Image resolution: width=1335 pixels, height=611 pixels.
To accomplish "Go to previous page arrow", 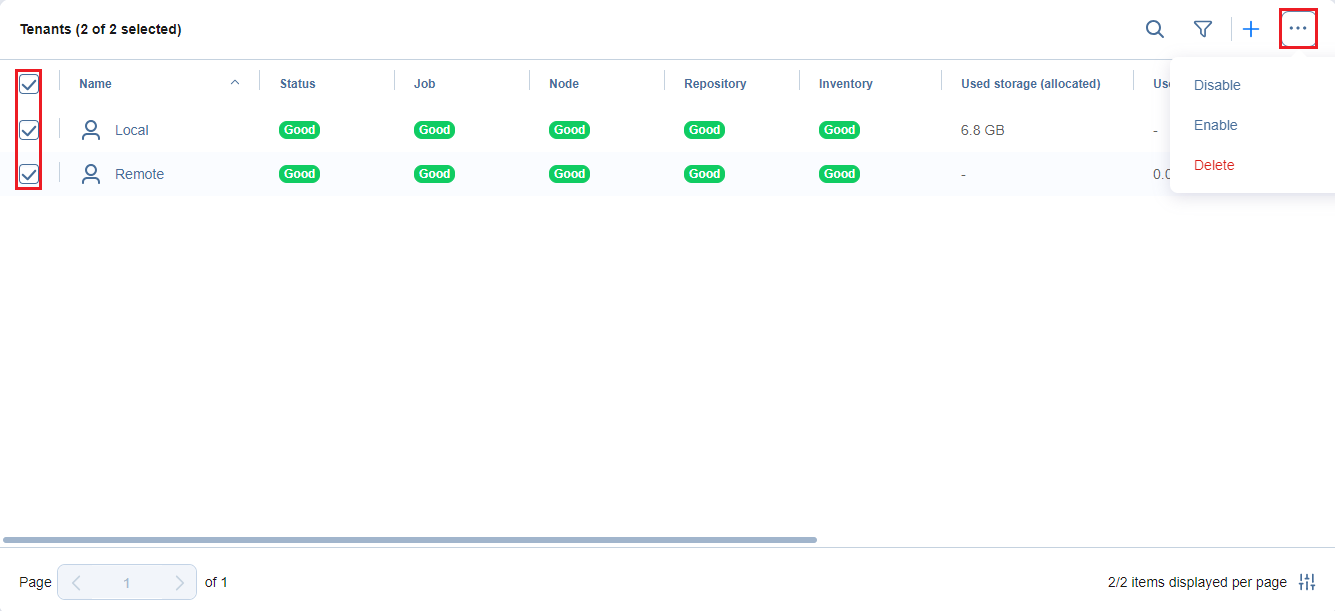I will (x=76, y=582).
